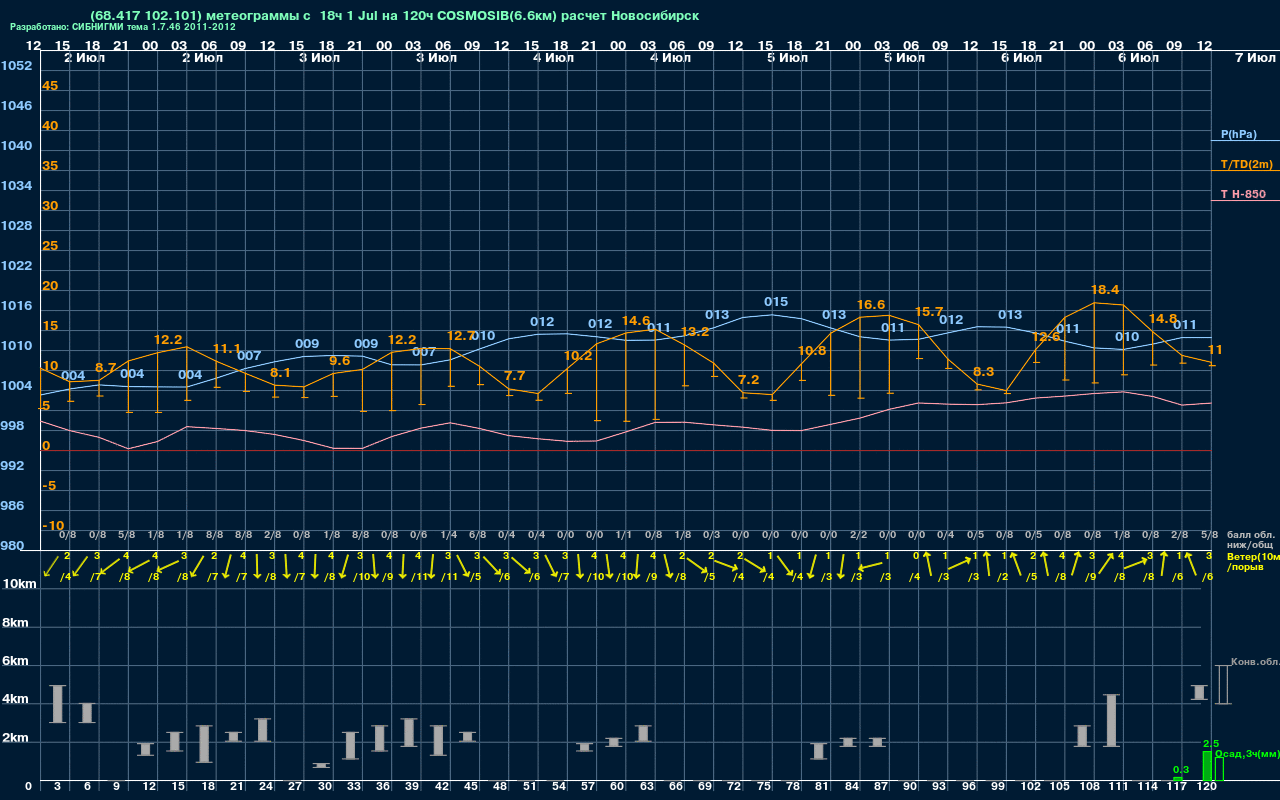
Task: Click the 10km altitude axis label
Action: (x=20, y=584)
